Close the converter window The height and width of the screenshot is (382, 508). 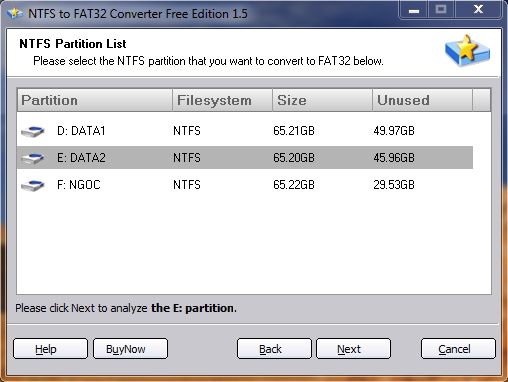point(478,10)
